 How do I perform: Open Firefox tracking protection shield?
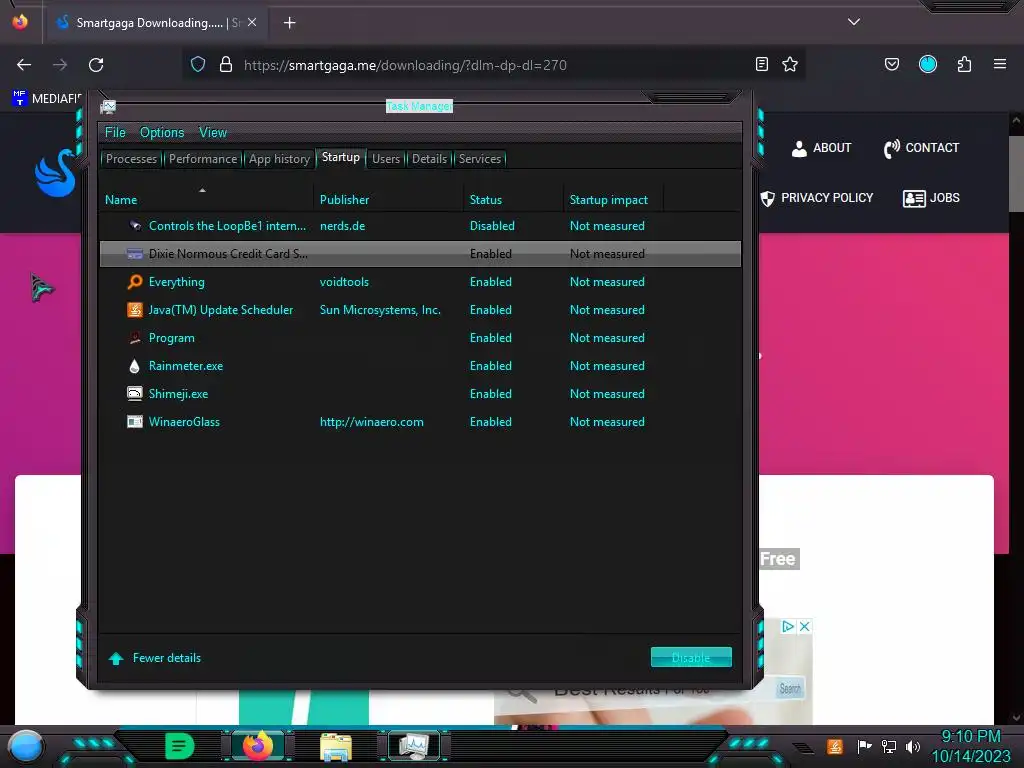coord(198,64)
